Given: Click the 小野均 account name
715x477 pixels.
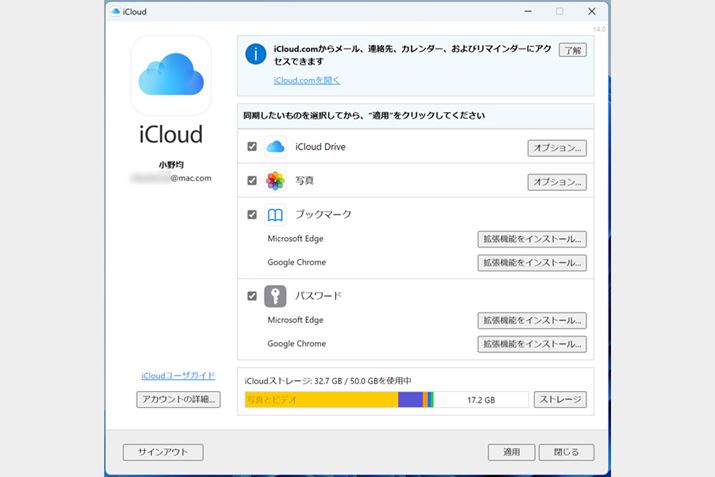Looking at the screenshot, I should (171, 165).
